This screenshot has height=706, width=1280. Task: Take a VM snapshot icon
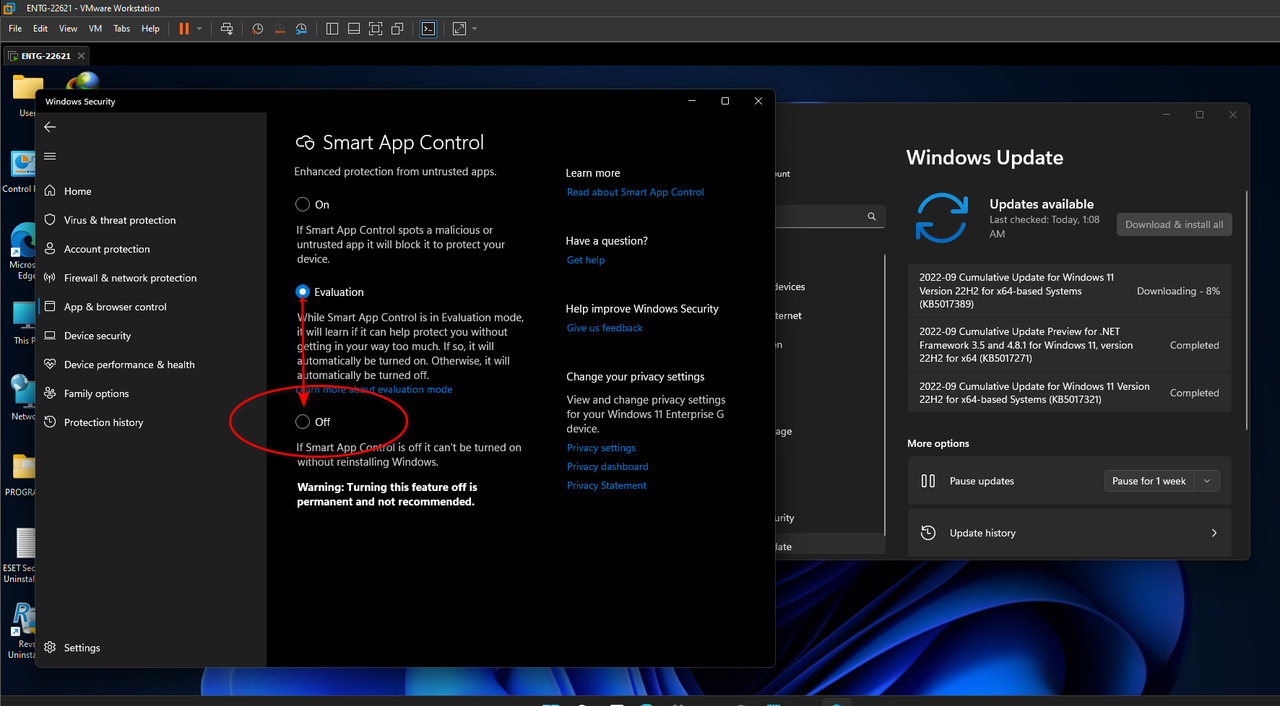click(x=258, y=29)
